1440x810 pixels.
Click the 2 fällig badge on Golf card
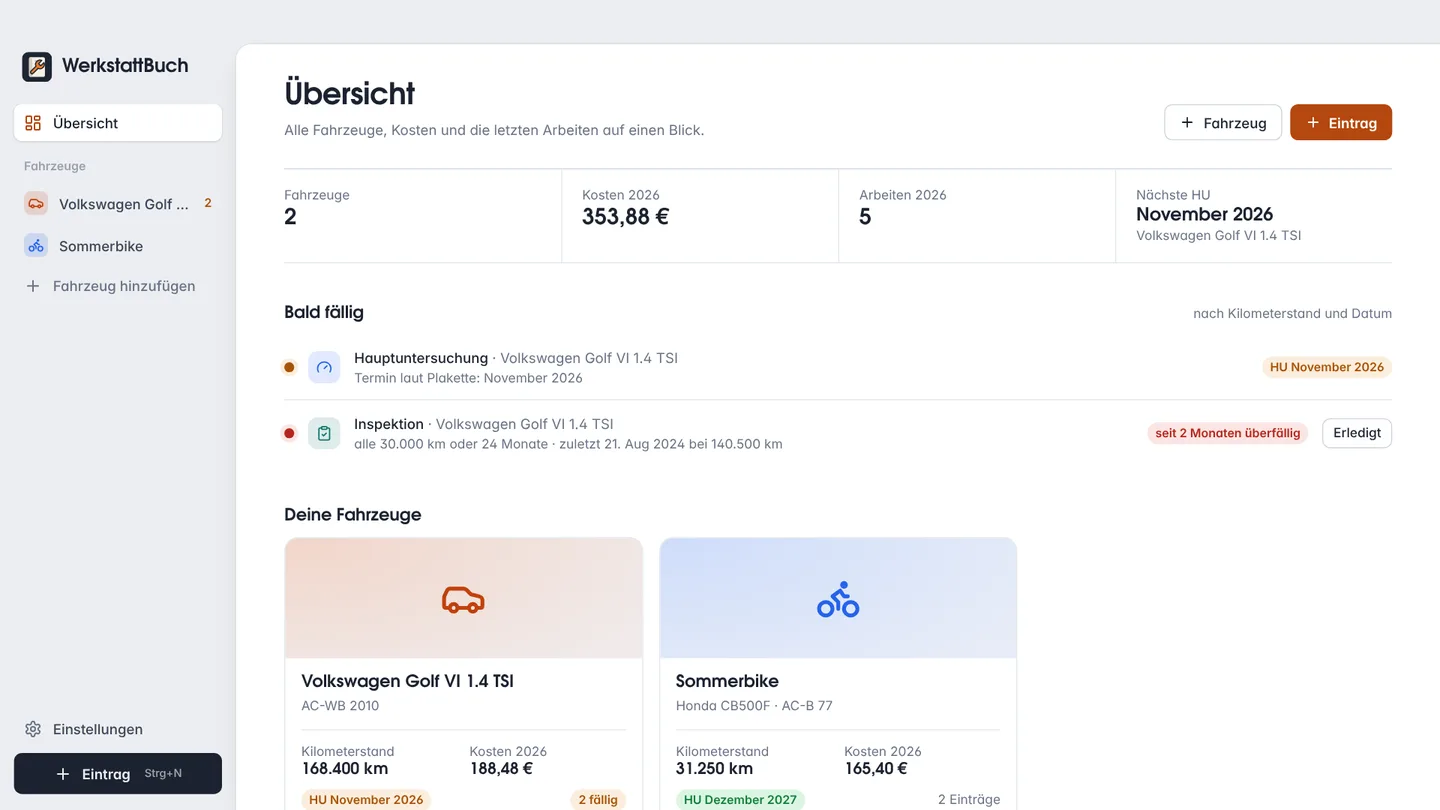click(x=598, y=799)
